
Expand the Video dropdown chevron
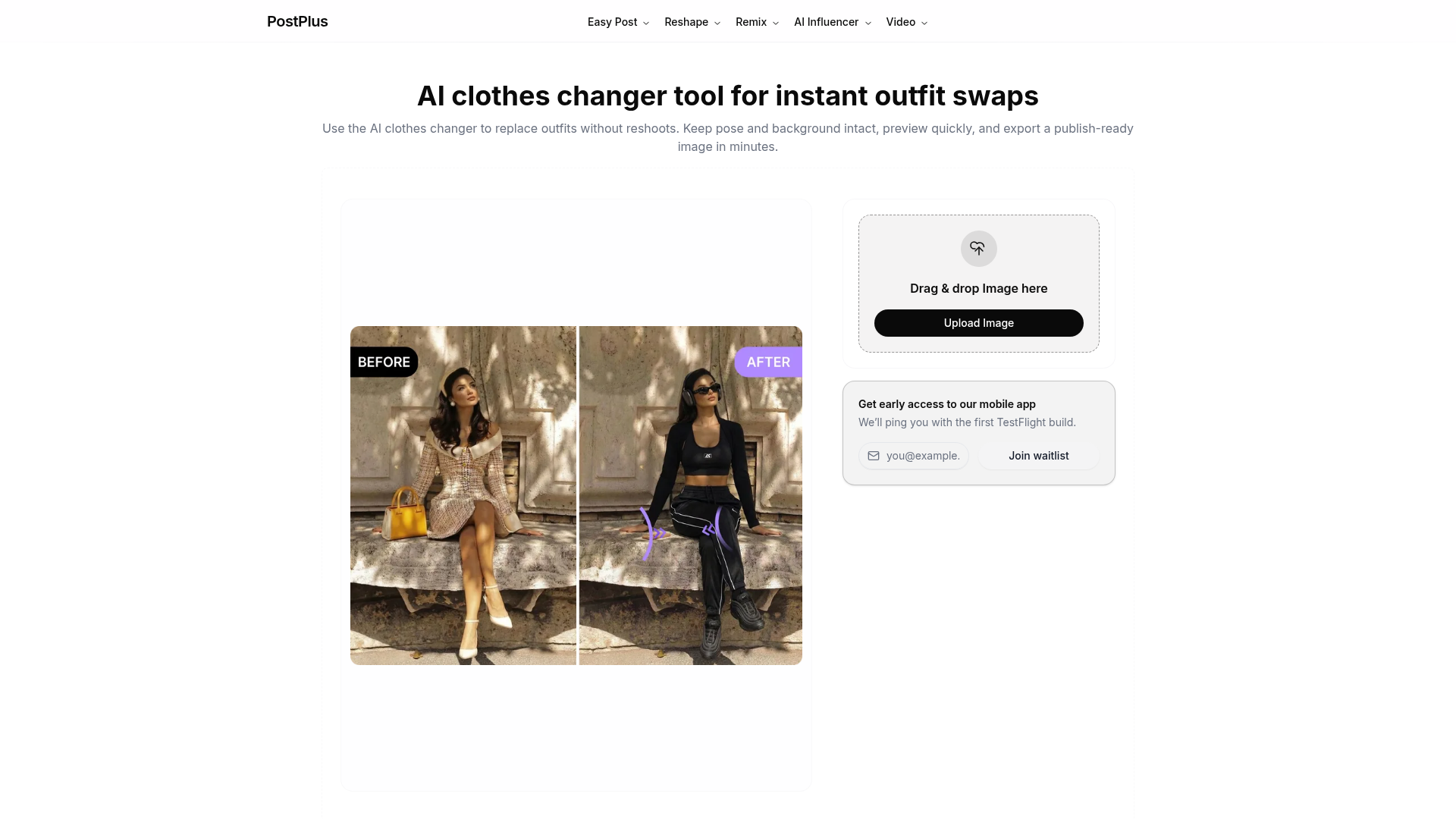click(x=924, y=24)
